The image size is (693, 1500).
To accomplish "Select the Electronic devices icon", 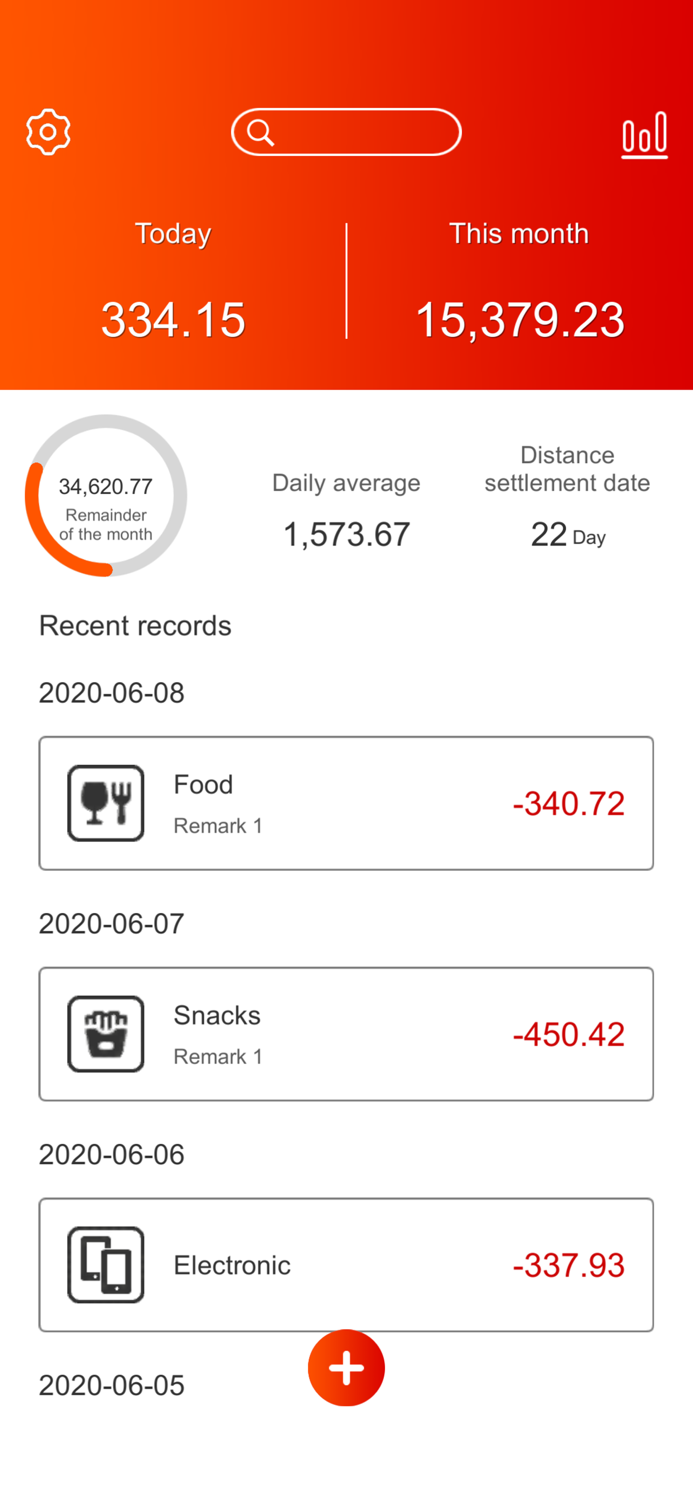I will [105, 1264].
